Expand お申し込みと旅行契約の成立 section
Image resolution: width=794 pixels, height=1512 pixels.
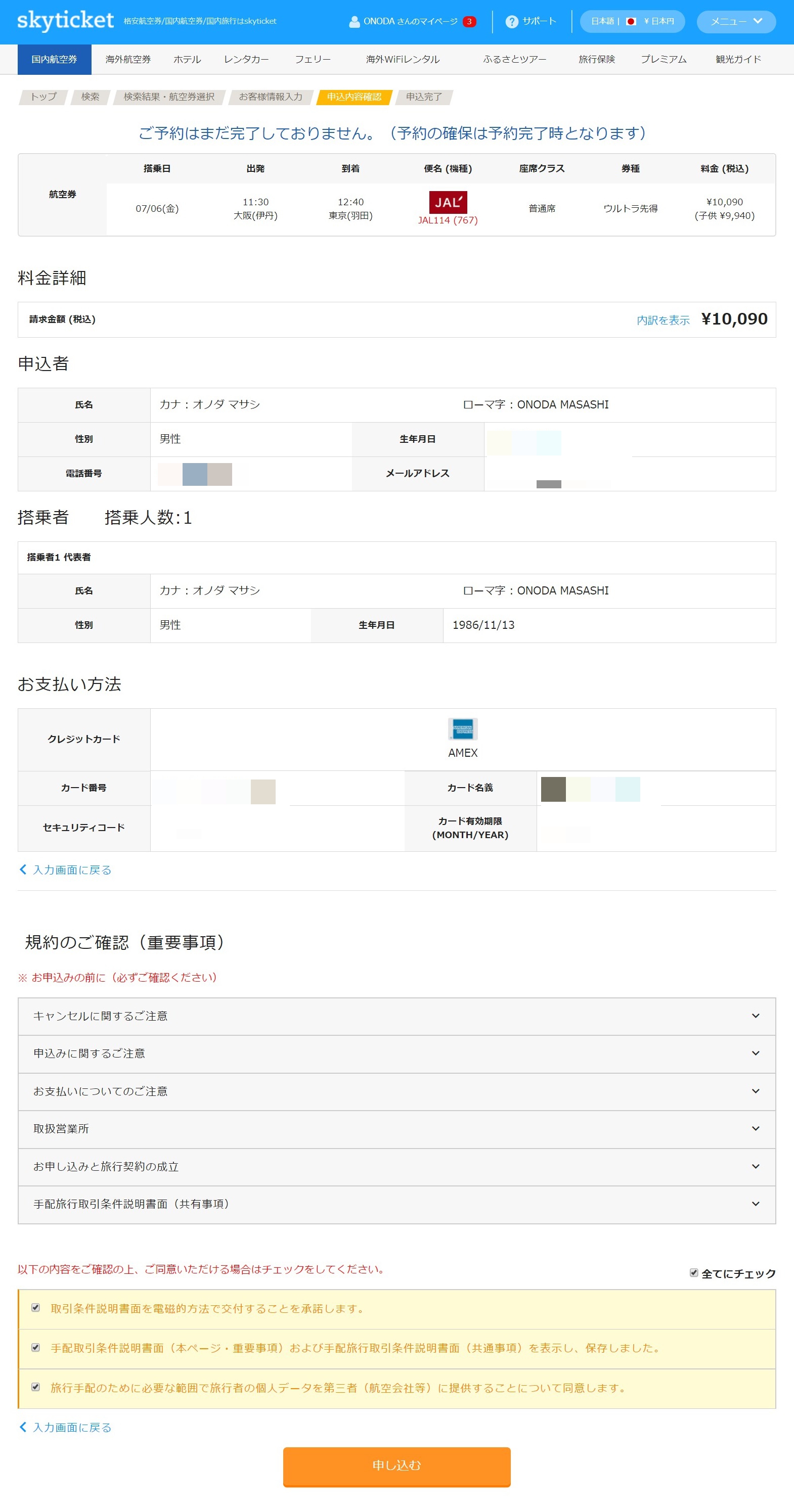397,1166
